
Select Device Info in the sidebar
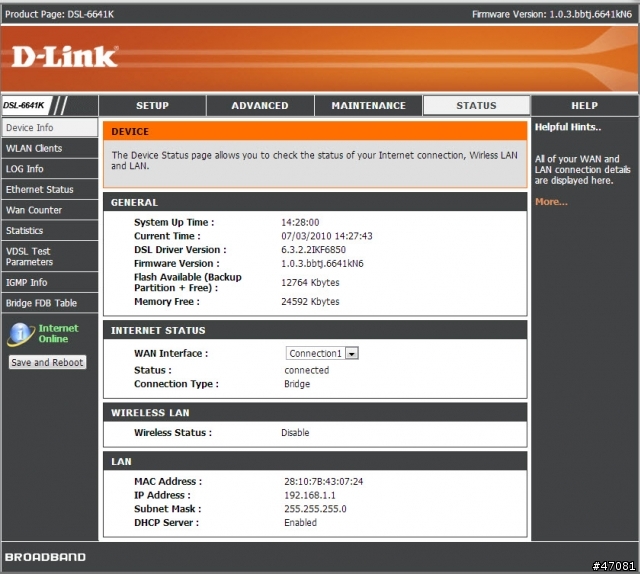coord(49,128)
